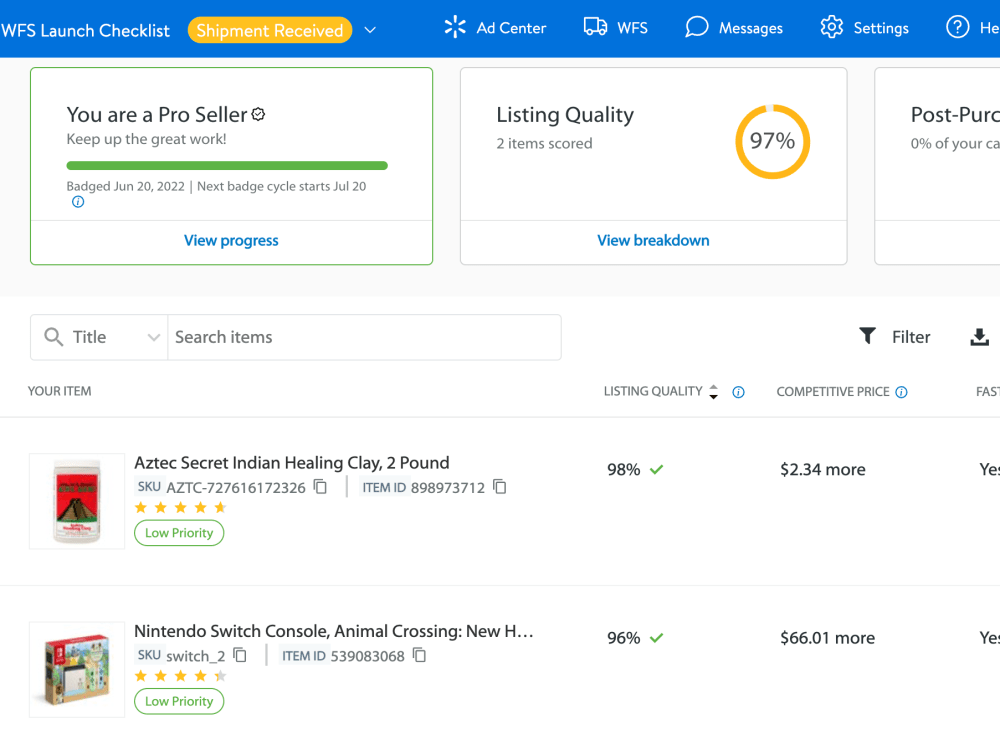Click the Listing Quality column header
Screen dimensions: 1000x750
pos(653,391)
